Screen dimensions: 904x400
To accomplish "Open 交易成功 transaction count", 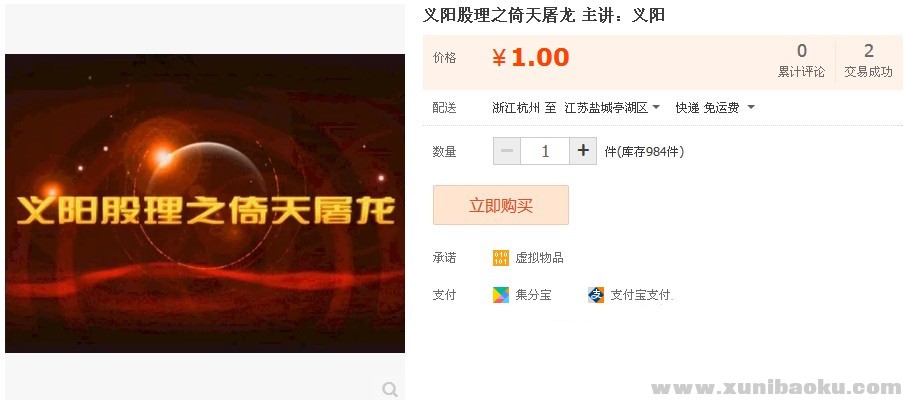I will coord(868,61).
